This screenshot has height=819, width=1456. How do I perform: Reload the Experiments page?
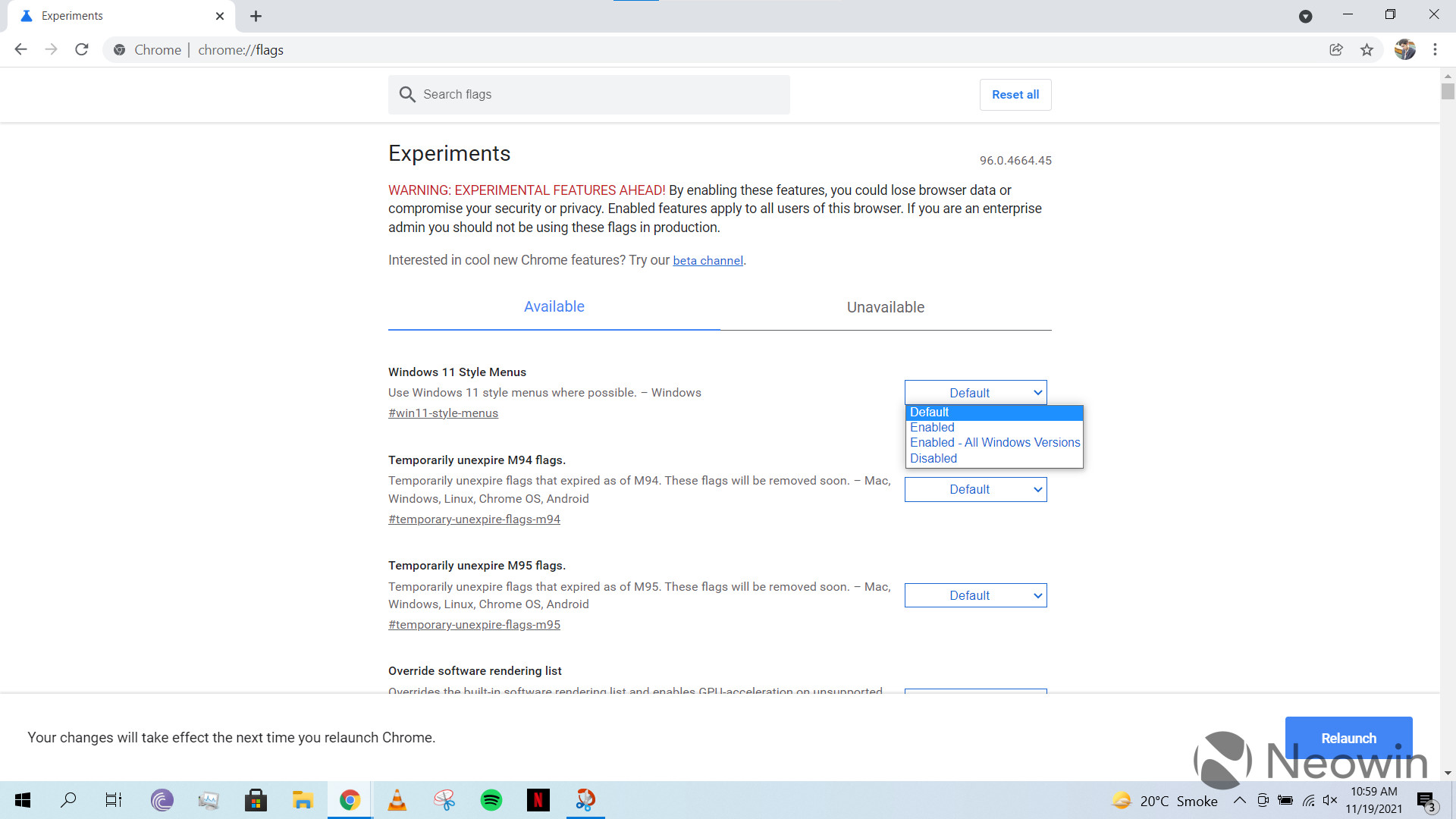pos(82,49)
